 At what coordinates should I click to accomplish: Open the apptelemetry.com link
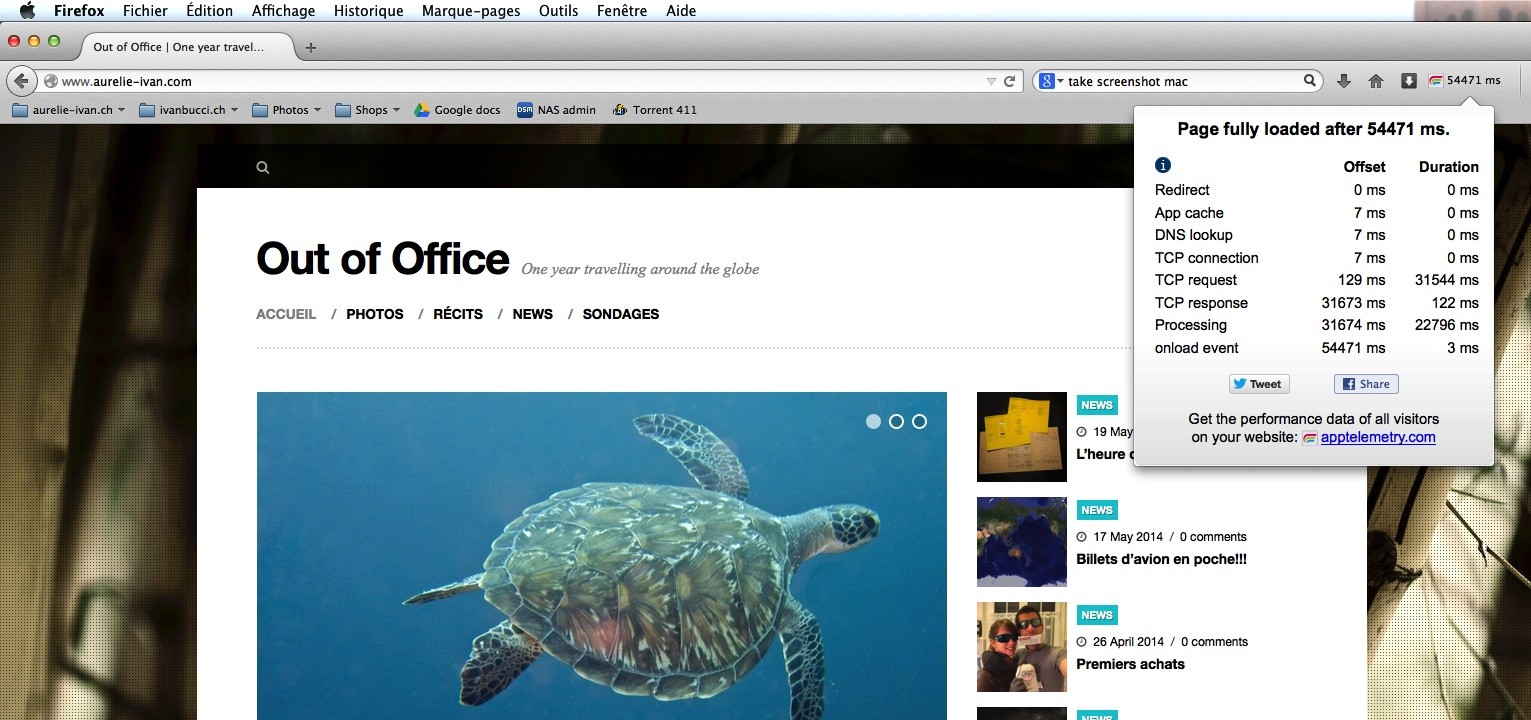pos(1377,437)
